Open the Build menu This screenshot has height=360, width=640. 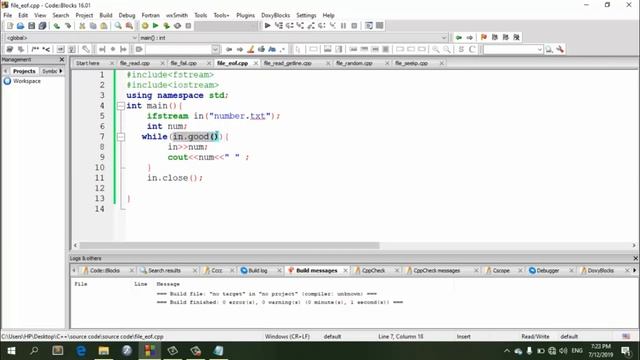point(106,15)
